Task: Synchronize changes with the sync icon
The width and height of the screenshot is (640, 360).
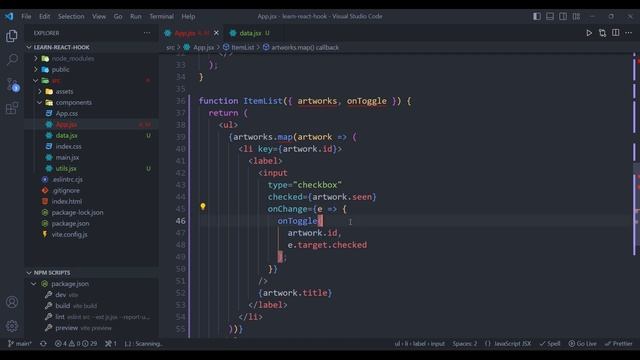Action: click(x=43, y=344)
